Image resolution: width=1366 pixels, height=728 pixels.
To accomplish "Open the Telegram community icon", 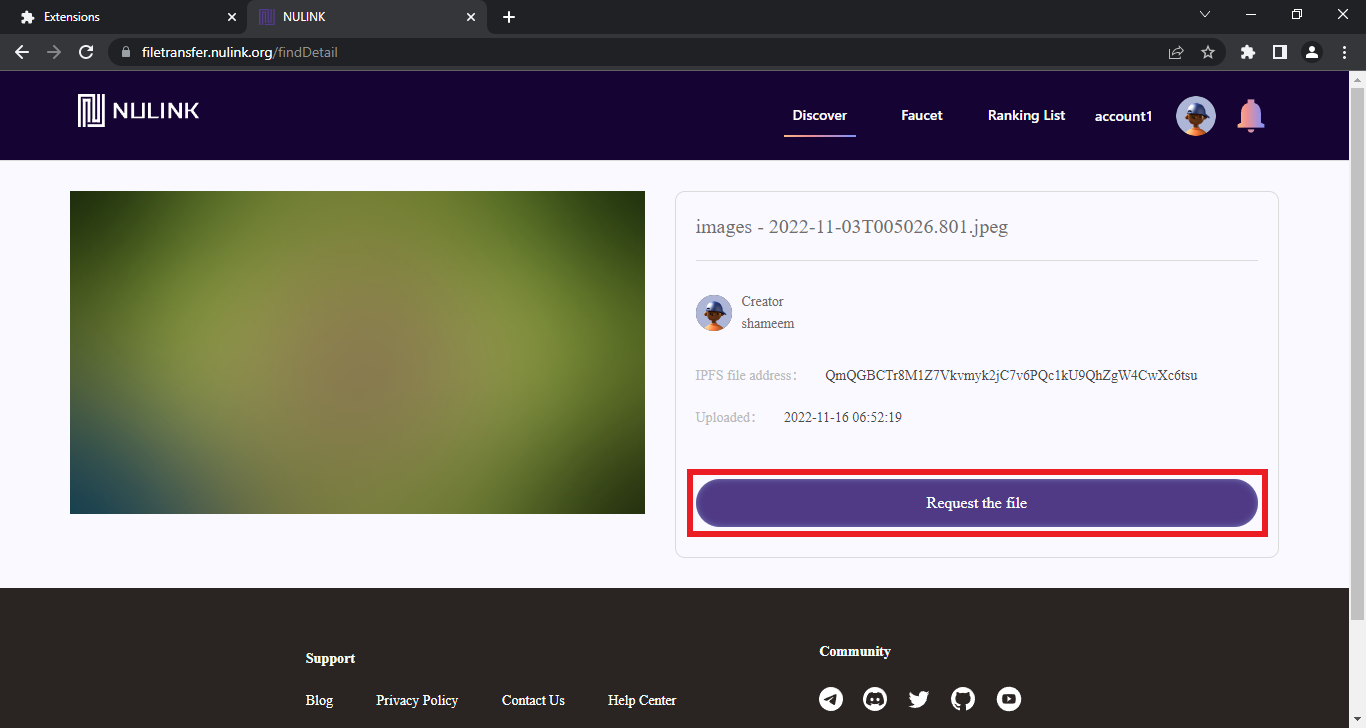I will tap(831, 699).
